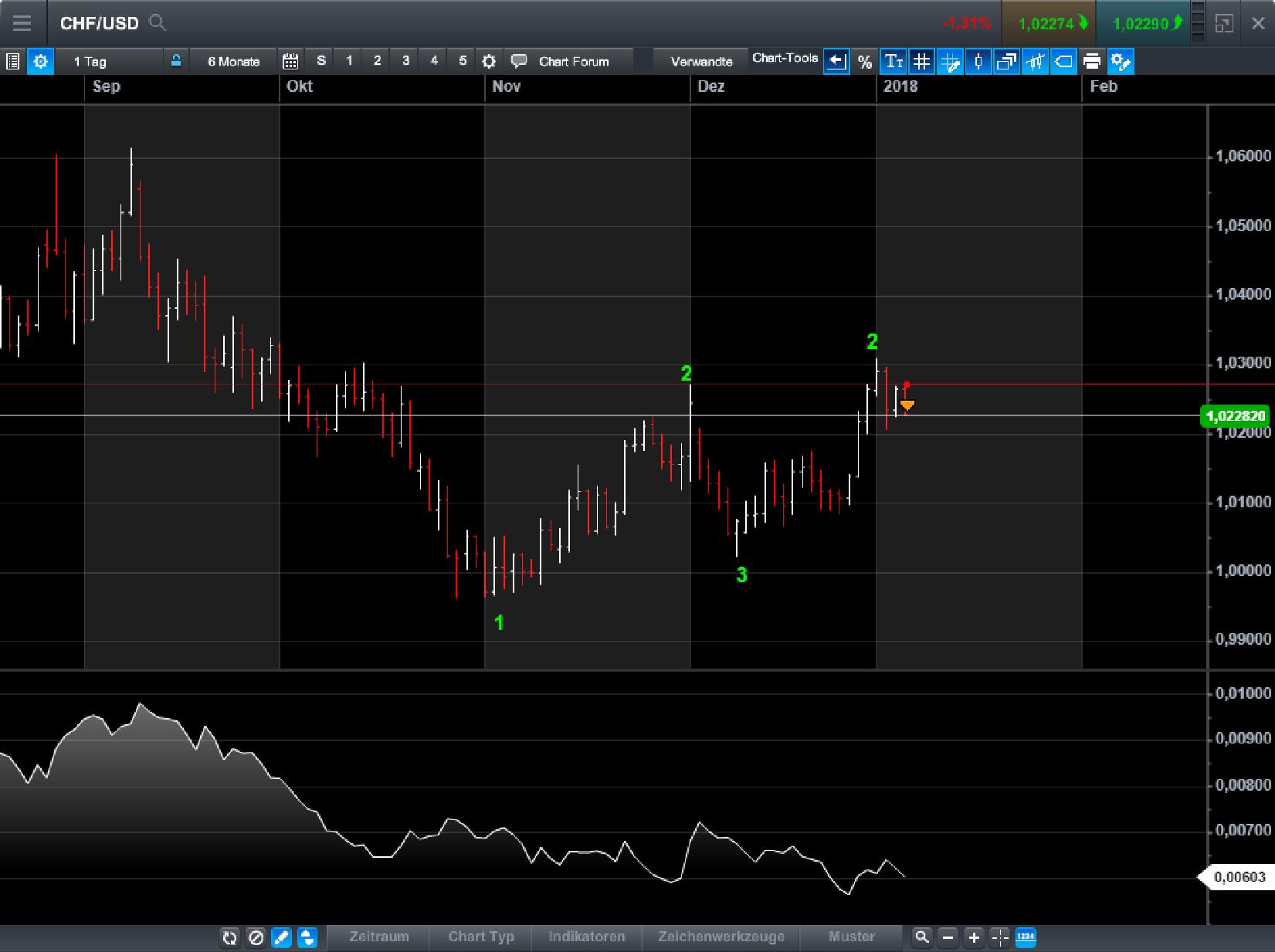1275x952 pixels.
Task: Open the Zeichenwerkzeuge menu
Action: point(721,937)
